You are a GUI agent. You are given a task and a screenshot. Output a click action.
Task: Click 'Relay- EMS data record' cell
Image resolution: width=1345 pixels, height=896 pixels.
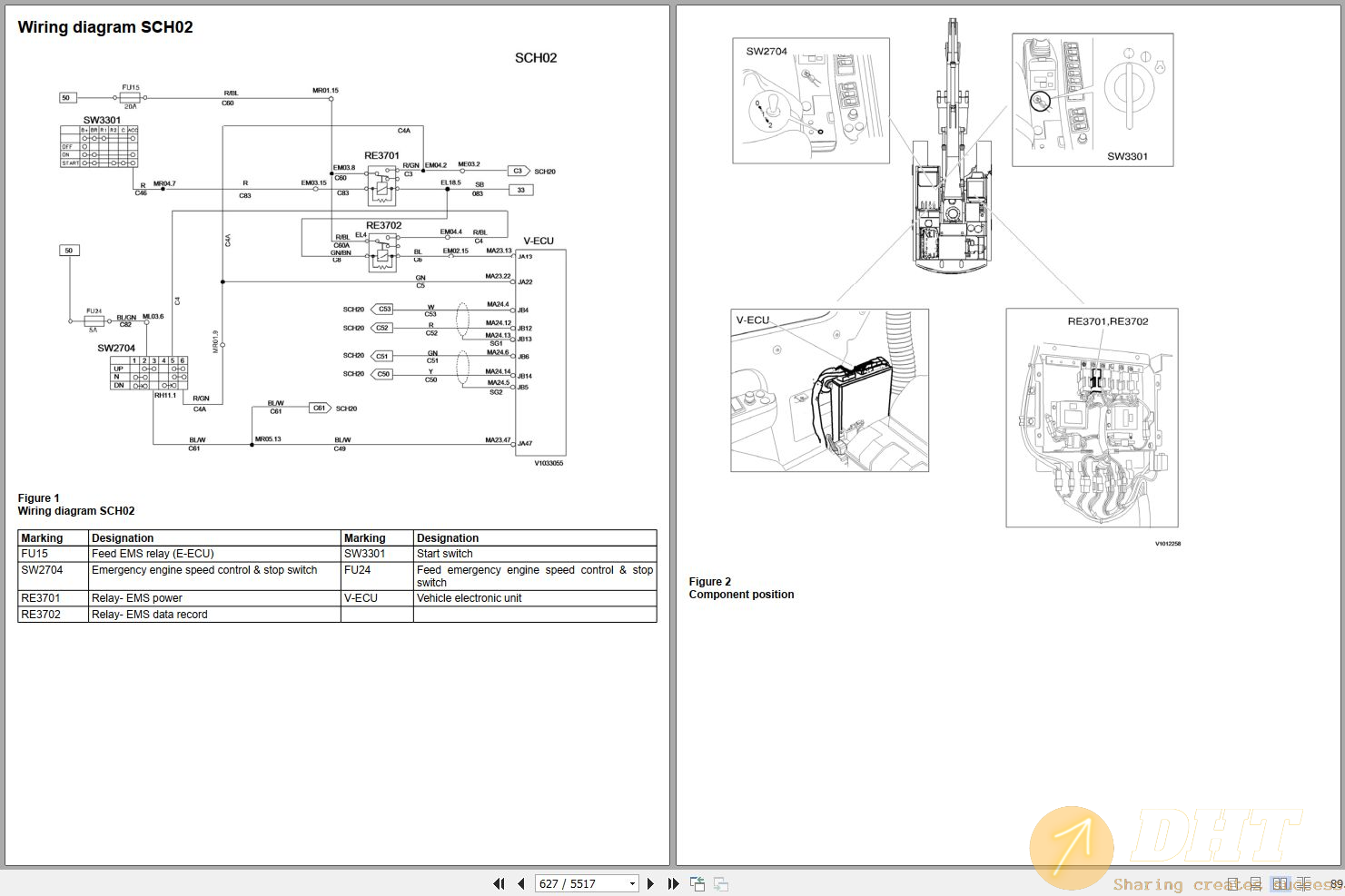point(214,615)
